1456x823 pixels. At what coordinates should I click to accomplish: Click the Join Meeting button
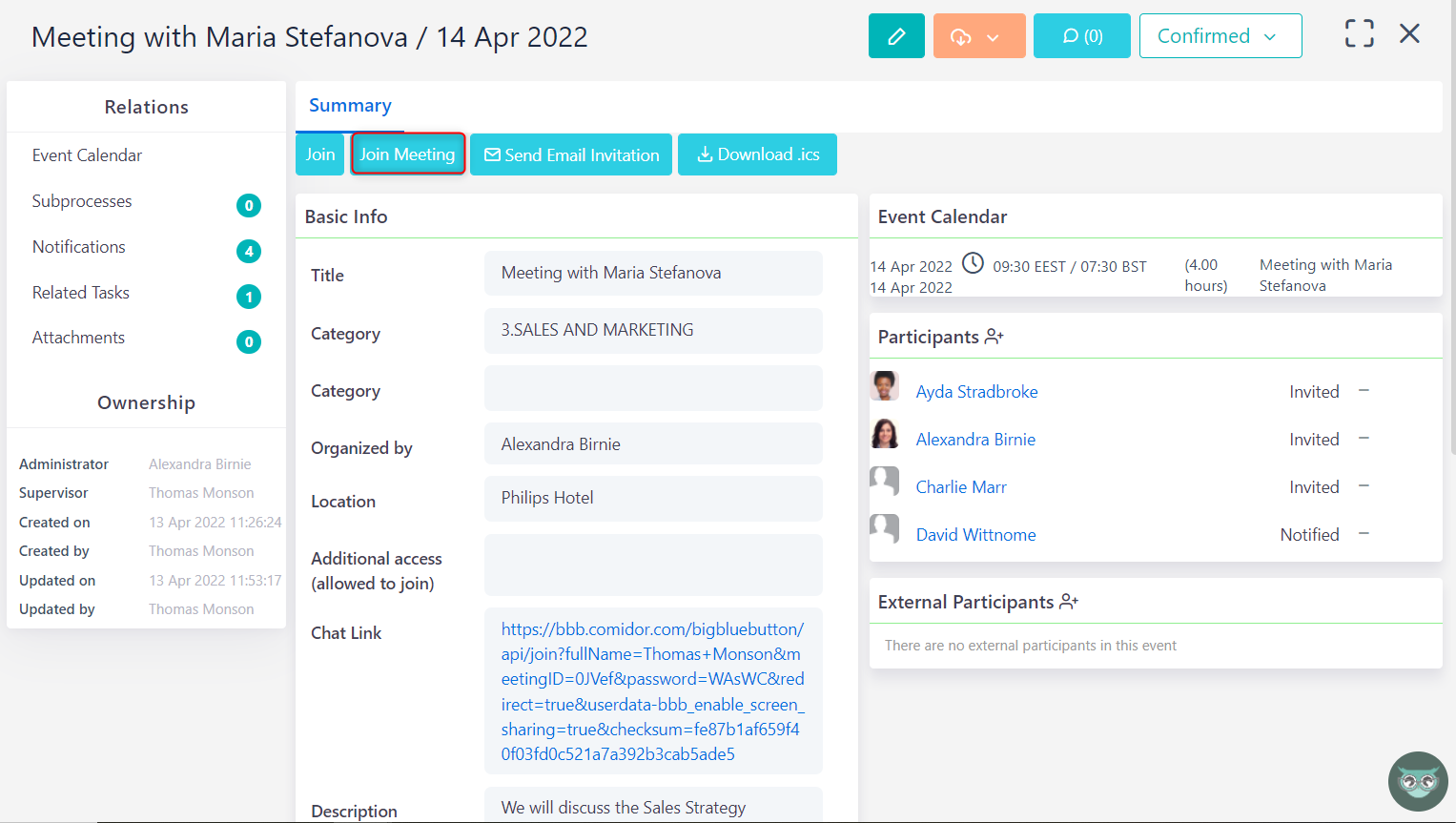(408, 154)
